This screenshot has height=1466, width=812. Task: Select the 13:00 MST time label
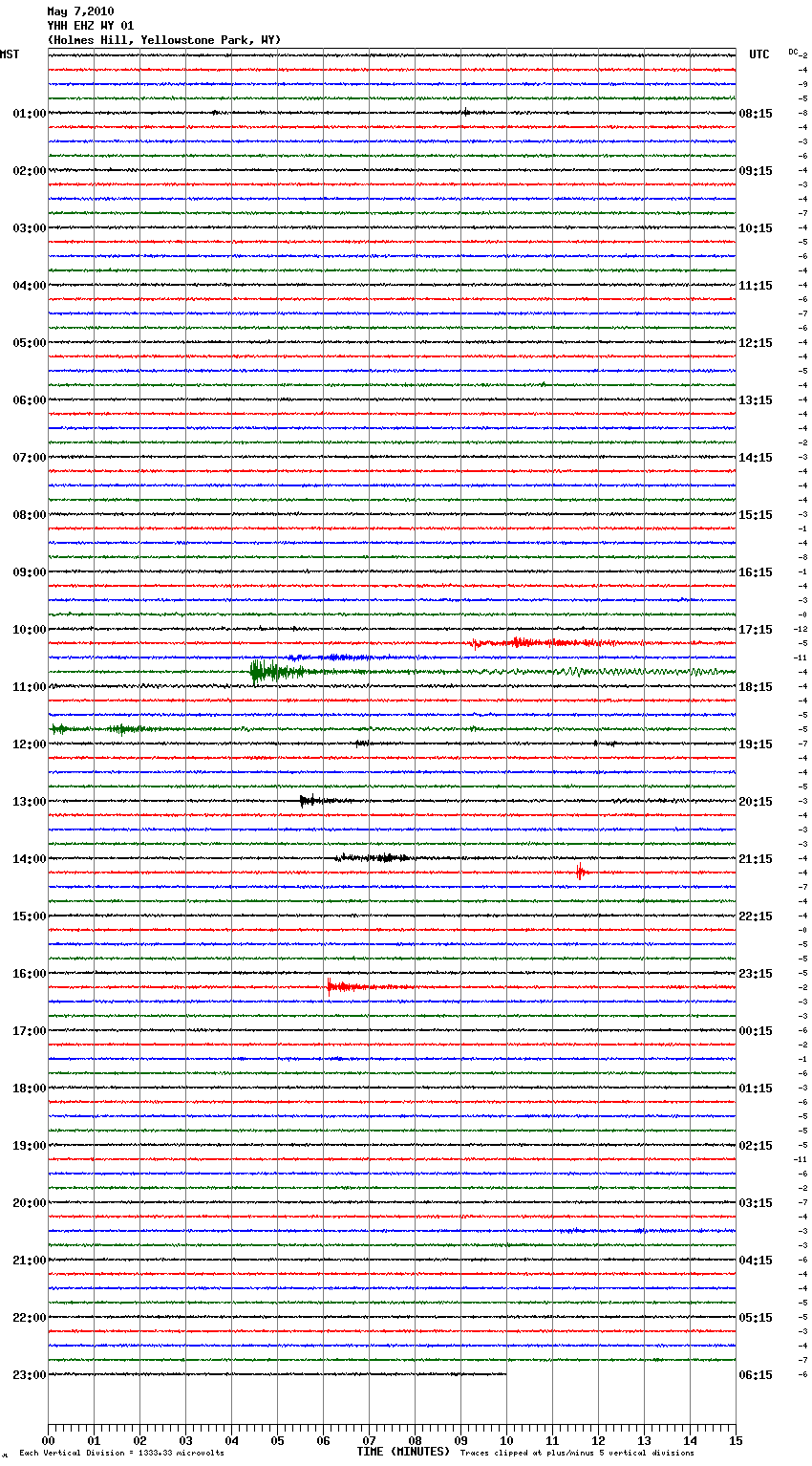[29, 802]
